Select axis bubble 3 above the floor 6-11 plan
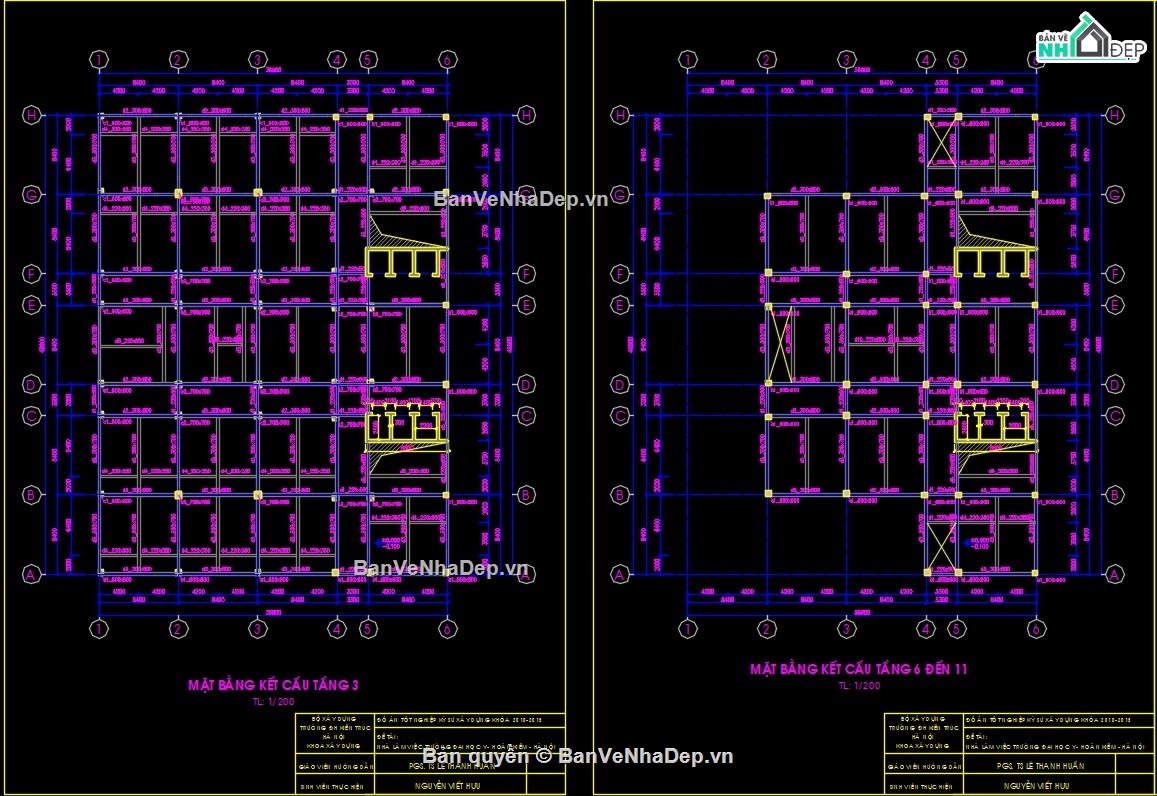This screenshot has height=796, width=1157. 846,60
